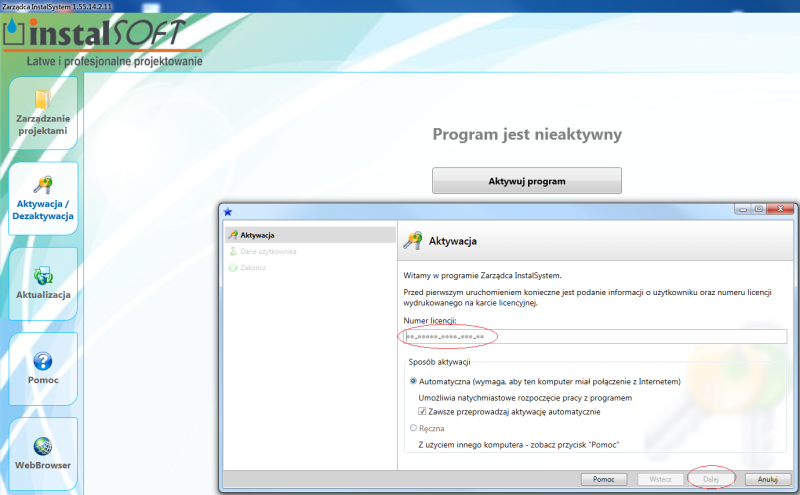Choose Automatyczna activation radio option
This screenshot has width=800, height=495.
[413, 381]
